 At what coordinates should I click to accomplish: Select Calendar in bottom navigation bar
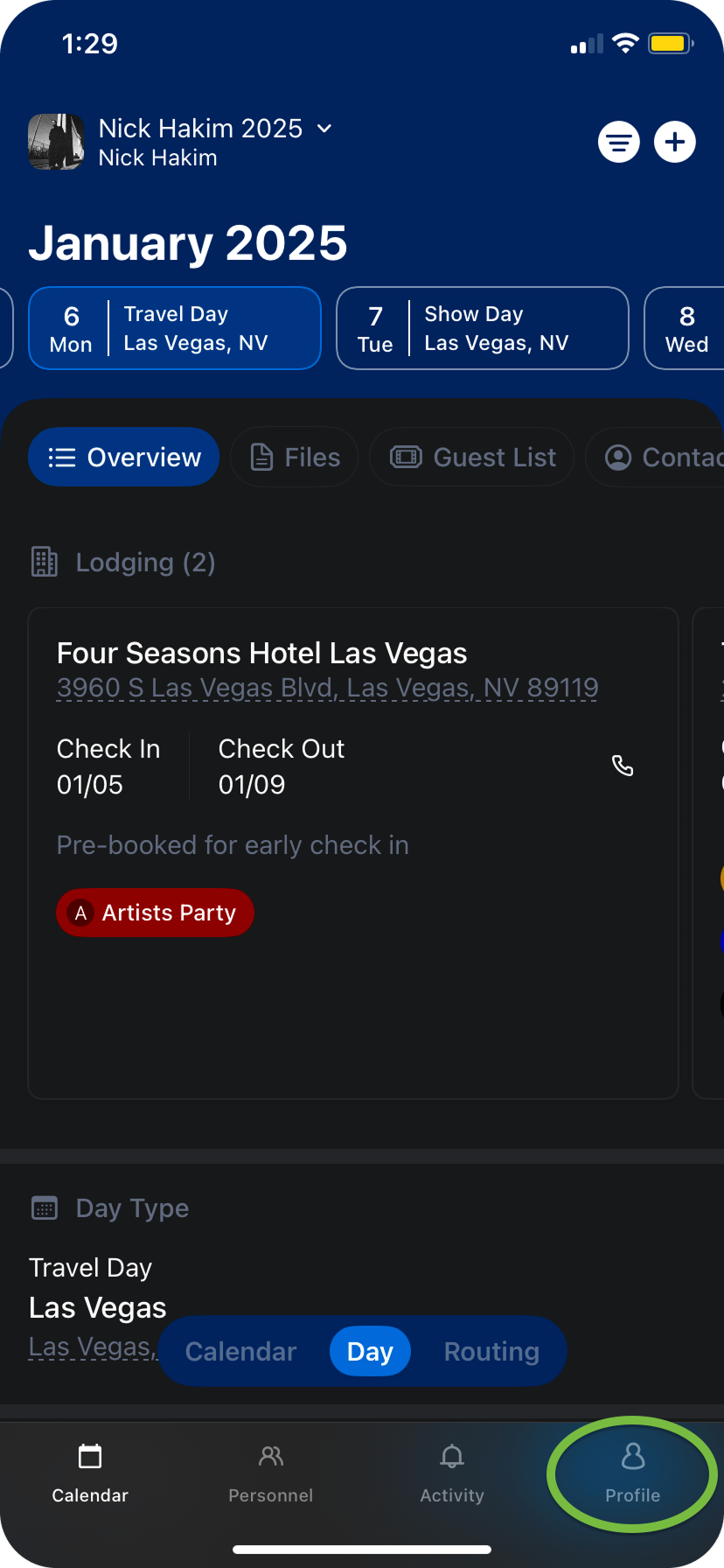click(x=90, y=1474)
